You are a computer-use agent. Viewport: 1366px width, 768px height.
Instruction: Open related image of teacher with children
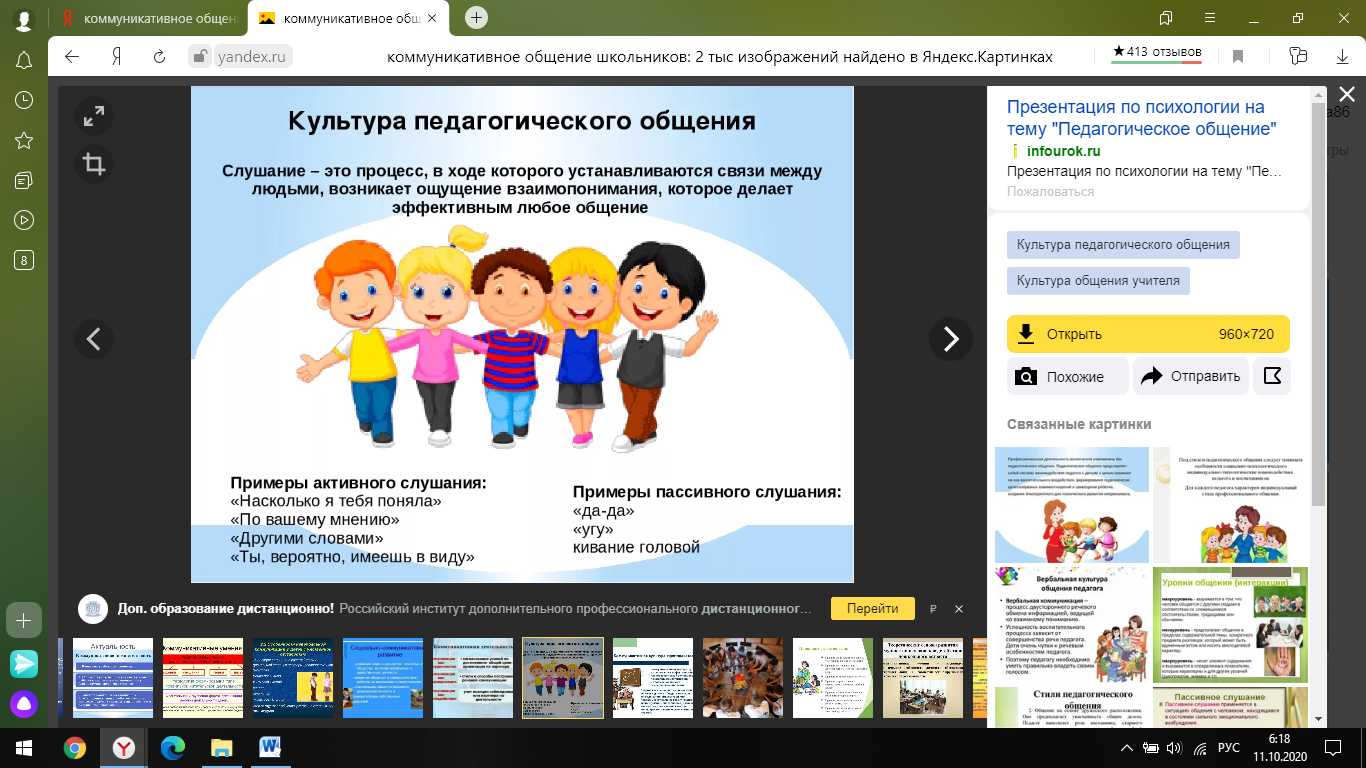click(x=1072, y=505)
